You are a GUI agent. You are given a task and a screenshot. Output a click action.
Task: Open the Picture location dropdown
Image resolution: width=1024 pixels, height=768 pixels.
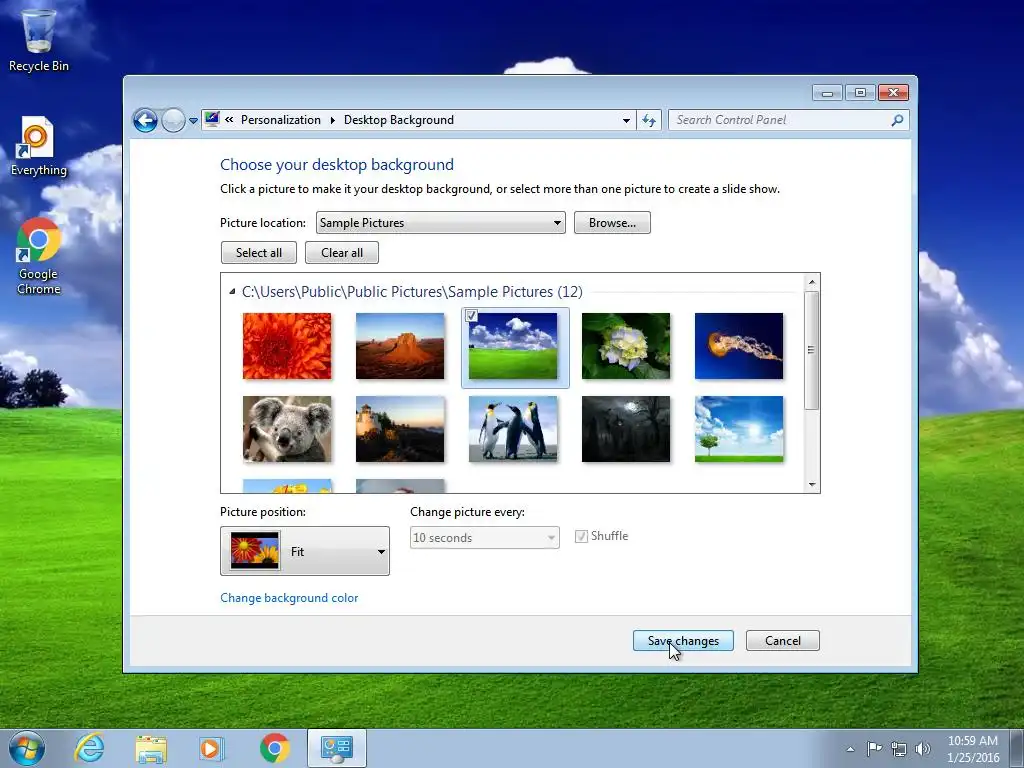point(441,223)
